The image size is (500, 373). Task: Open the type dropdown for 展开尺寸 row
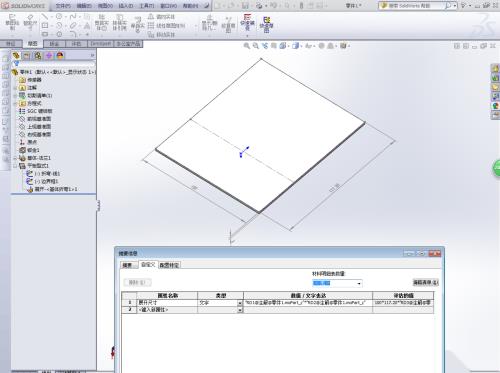(x=240, y=303)
